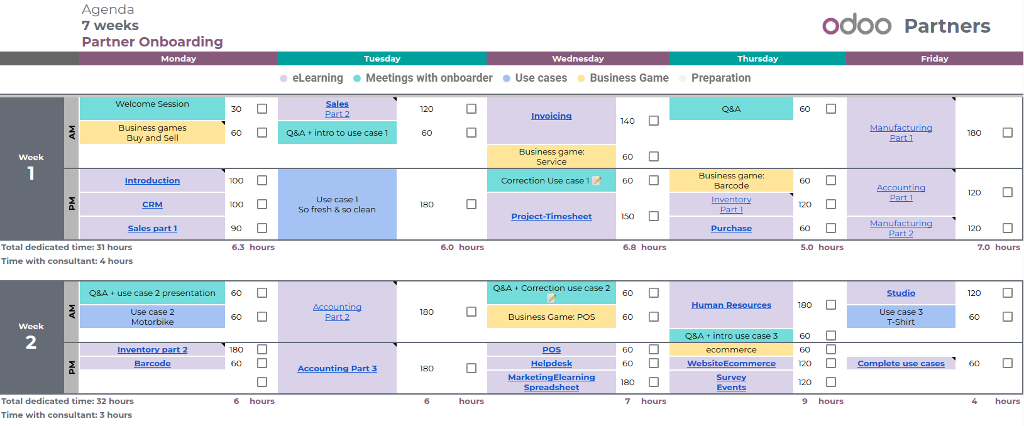Open the Helpdesk course link
Viewport: 1024px width, 426px height.
551,363
